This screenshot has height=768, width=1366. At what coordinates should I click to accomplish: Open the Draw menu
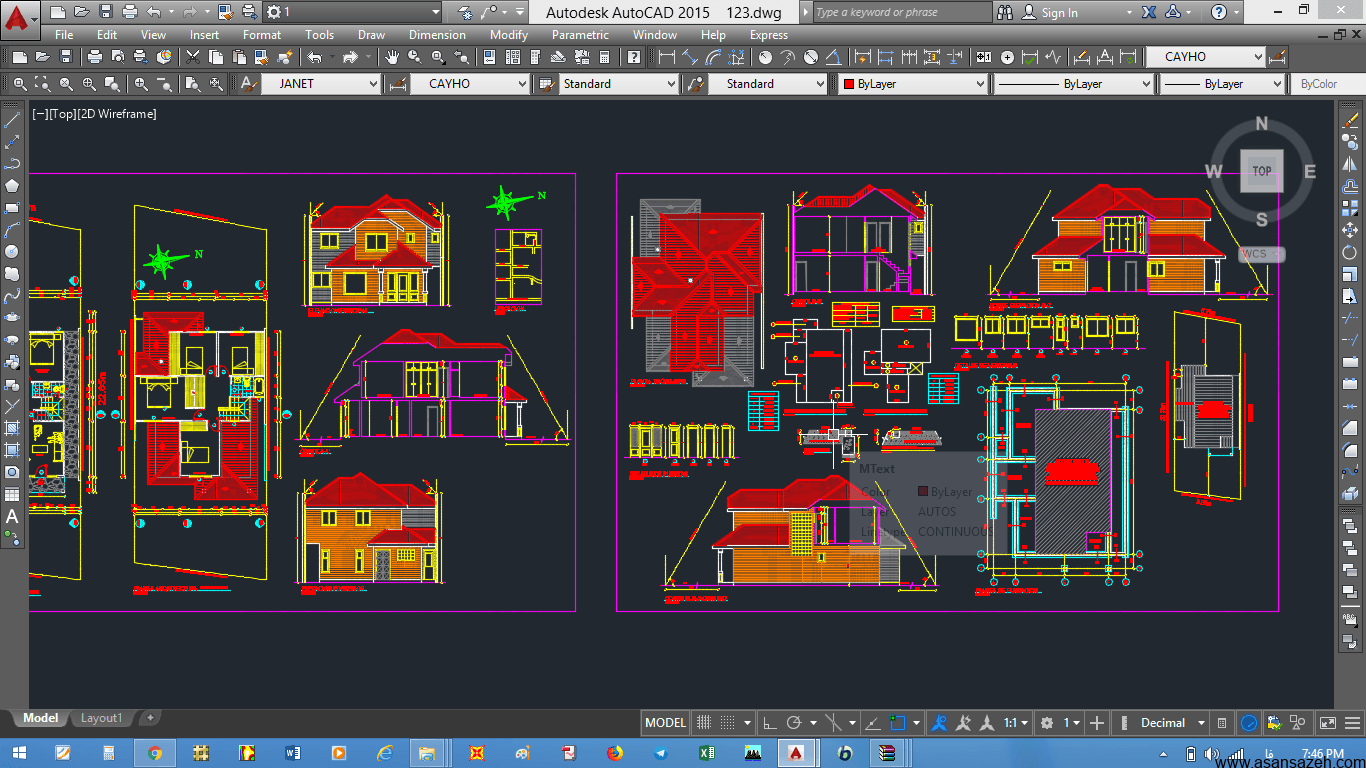[x=371, y=35]
